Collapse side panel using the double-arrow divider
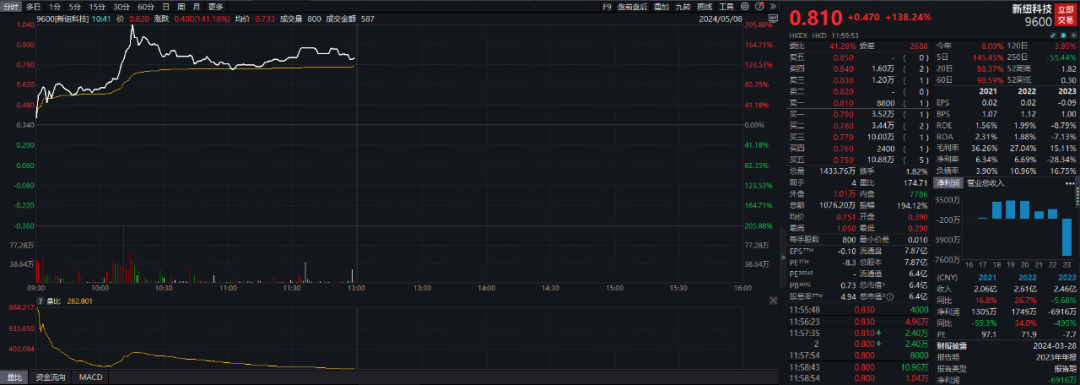This screenshot has width=1080, height=385. 784,257
